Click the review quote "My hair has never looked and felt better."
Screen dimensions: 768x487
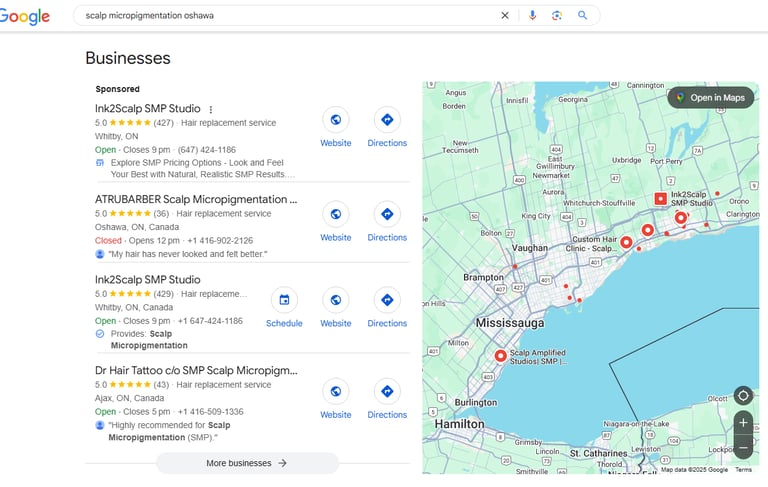pyautogui.click(x=188, y=254)
